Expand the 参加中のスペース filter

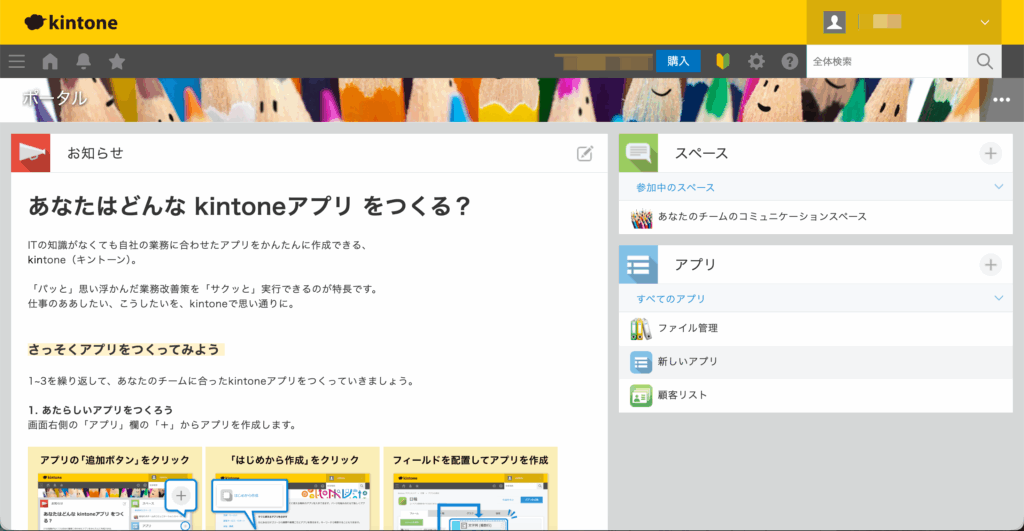[x=997, y=187]
